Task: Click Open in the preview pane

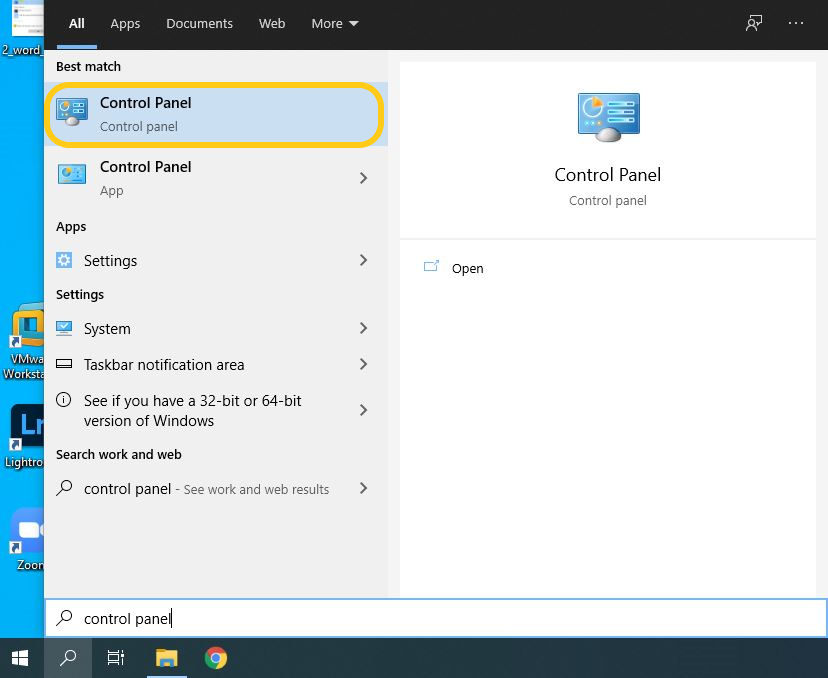Action: pos(467,268)
